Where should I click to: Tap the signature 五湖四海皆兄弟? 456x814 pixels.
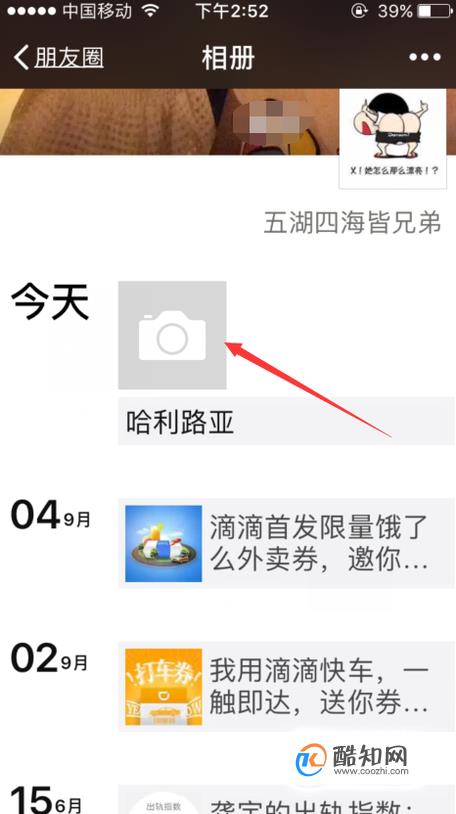[x=353, y=223]
